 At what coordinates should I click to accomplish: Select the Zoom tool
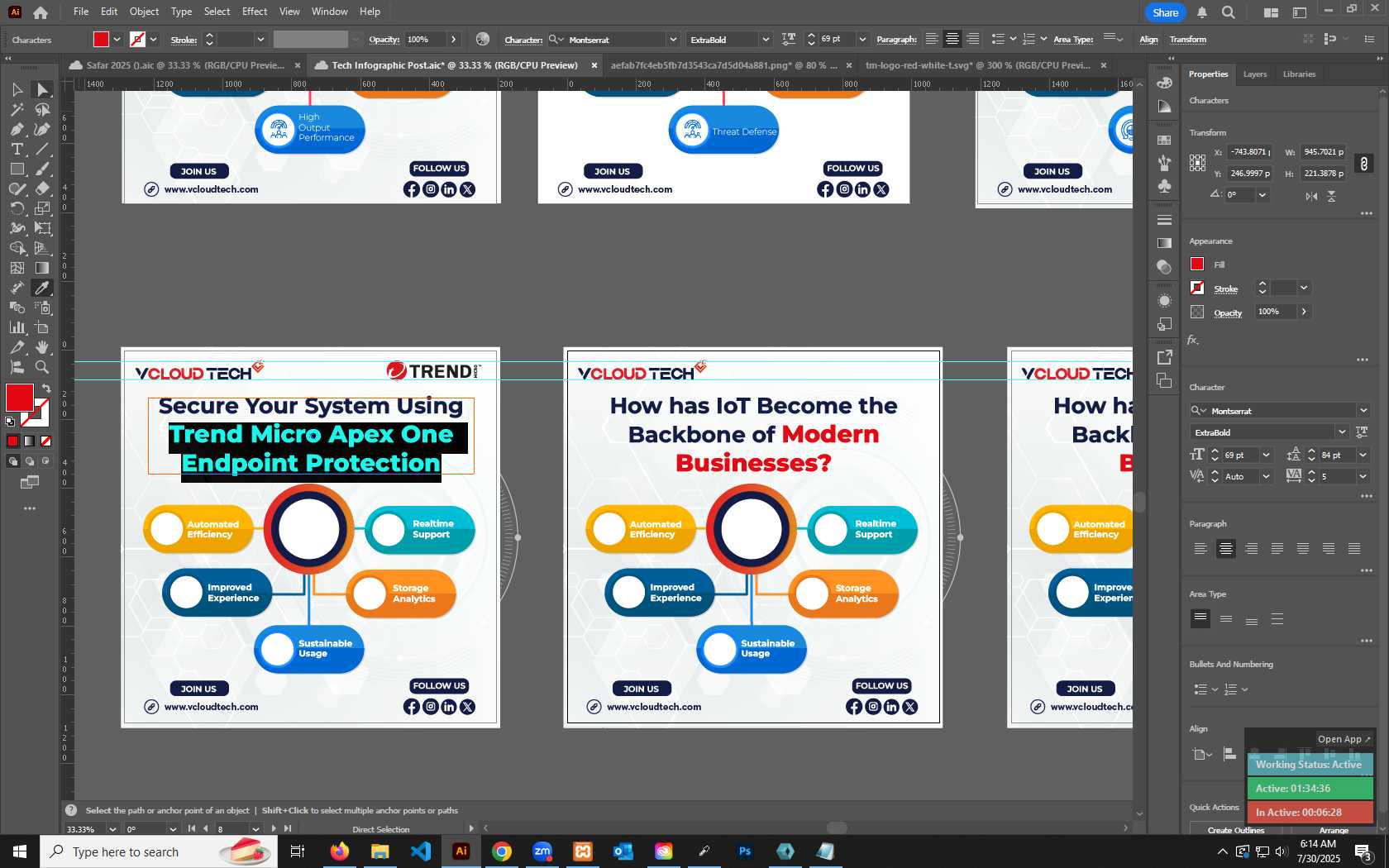pos(42,367)
